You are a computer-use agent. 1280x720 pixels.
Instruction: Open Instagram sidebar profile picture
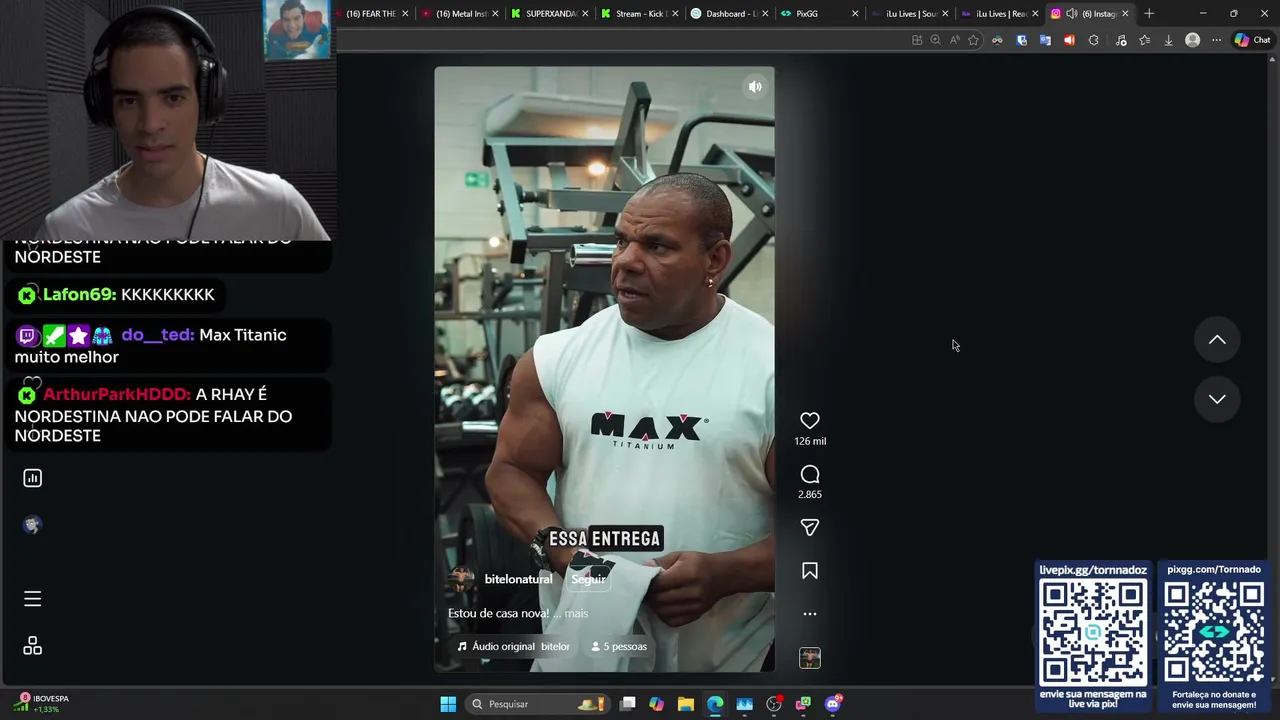(32, 525)
